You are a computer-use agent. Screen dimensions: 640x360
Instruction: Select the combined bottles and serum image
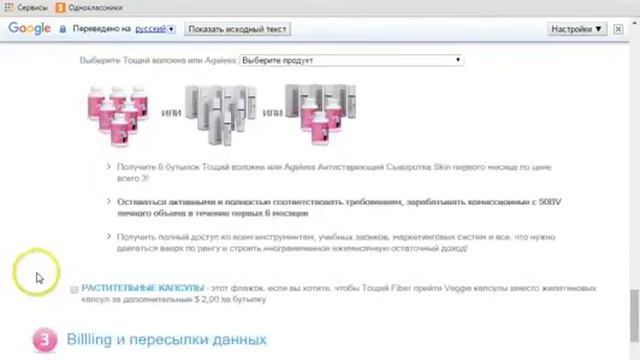320,114
